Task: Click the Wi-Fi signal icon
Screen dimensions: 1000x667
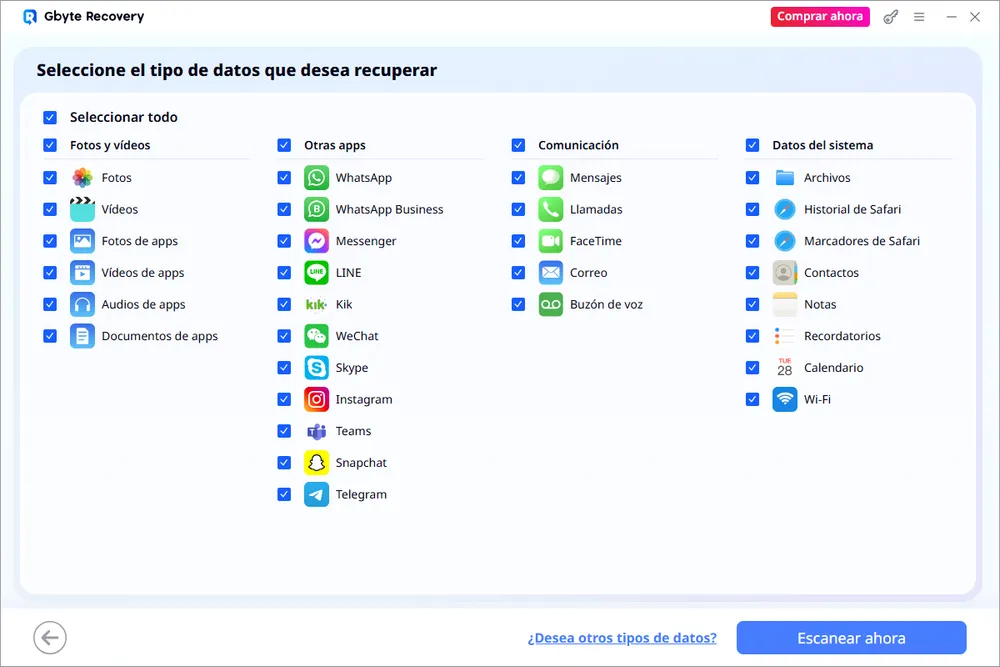Action: tap(784, 399)
